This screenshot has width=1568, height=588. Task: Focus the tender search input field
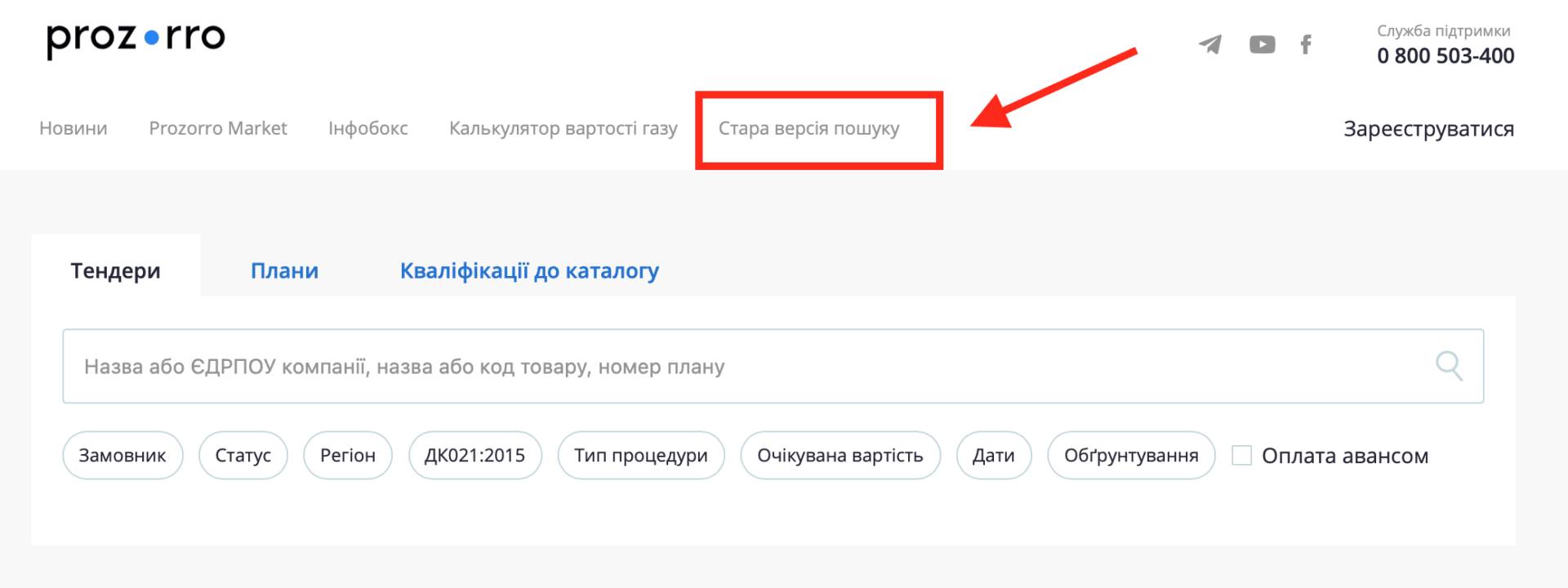pos(735,367)
